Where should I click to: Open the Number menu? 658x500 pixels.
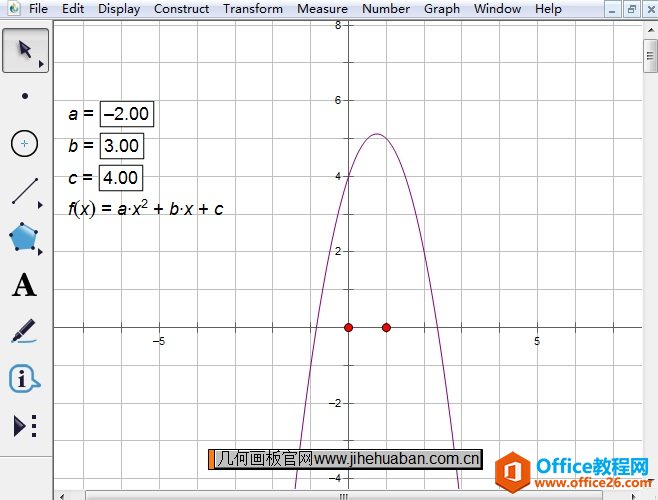coord(386,8)
